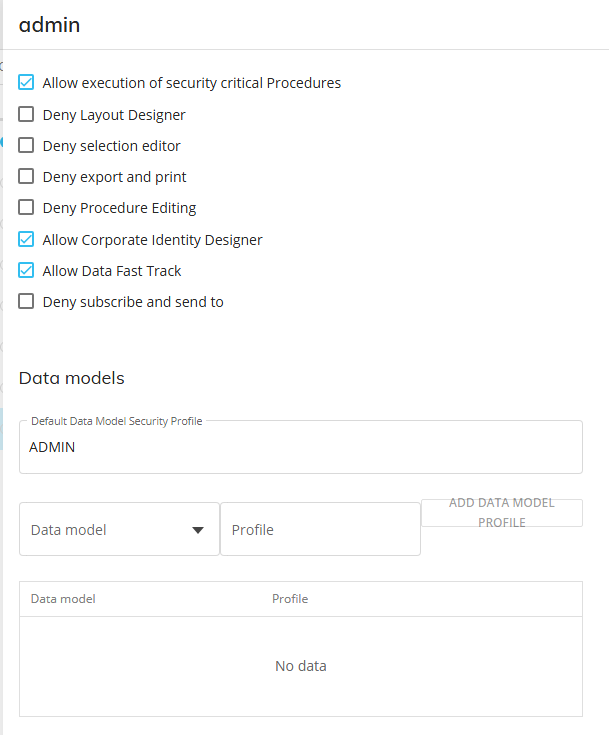Select the Data models section heading
This screenshot has height=735, width=609.
[72, 378]
